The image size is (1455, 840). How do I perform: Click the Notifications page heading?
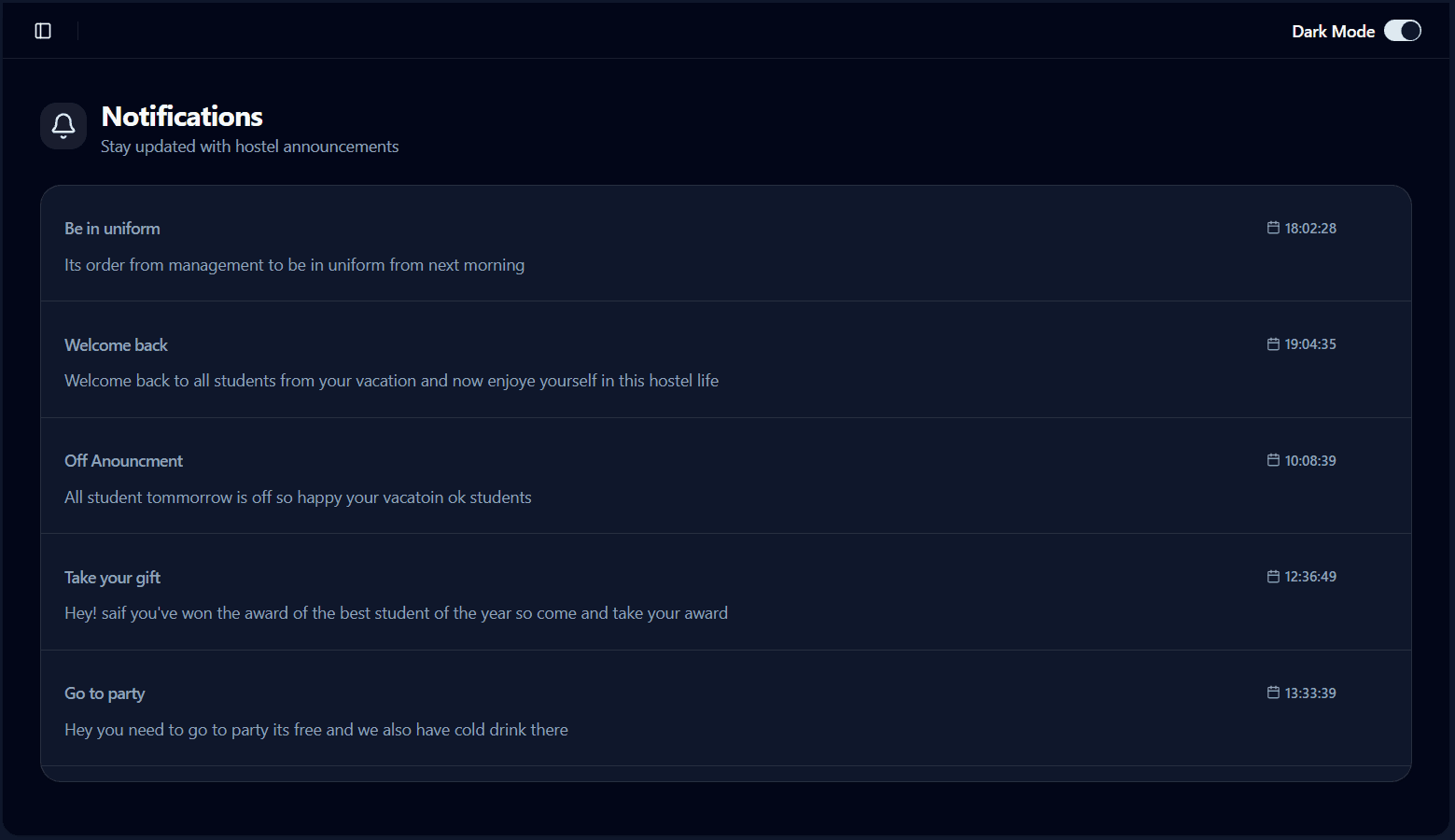click(182, 117)
